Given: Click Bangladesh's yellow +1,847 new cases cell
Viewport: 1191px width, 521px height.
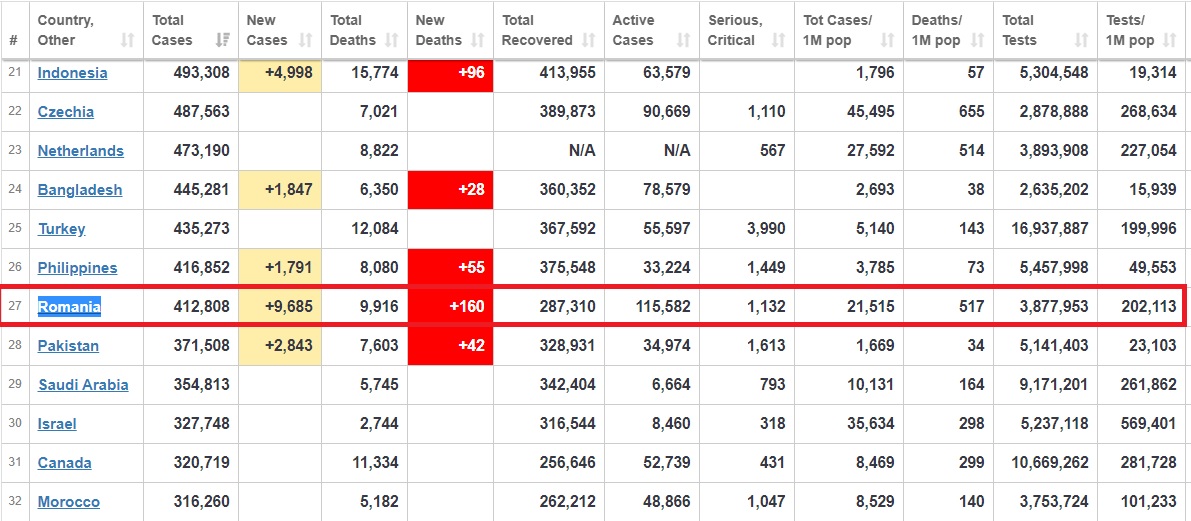Looking at the screenshot, I should click(x=280, y=190).
